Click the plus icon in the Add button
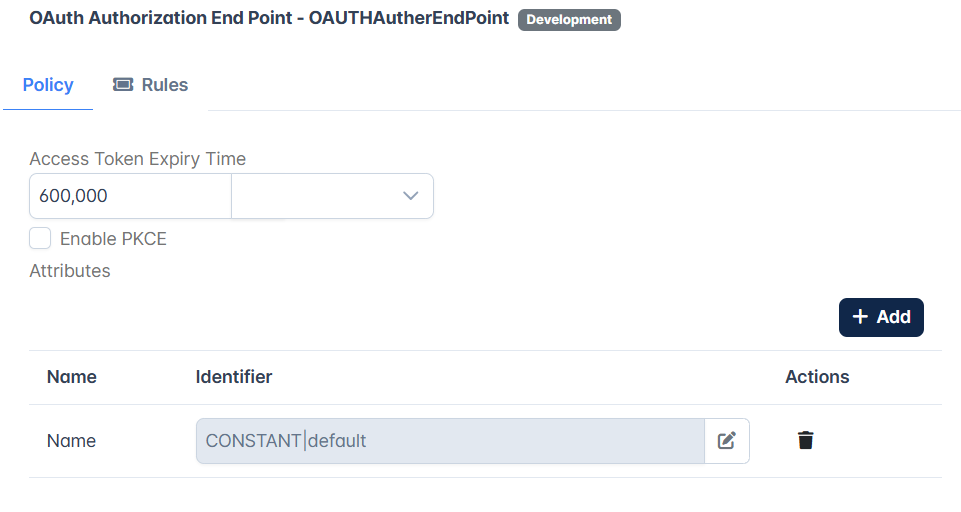Viewport: 961px width, 512px height. tap(860, 316)
